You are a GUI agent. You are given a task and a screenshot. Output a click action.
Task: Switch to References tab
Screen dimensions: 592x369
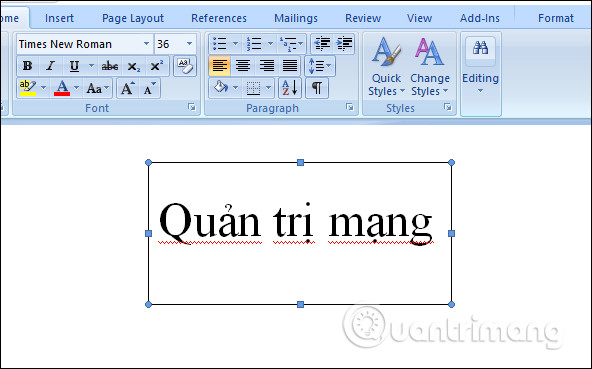(x=219, y=18)
